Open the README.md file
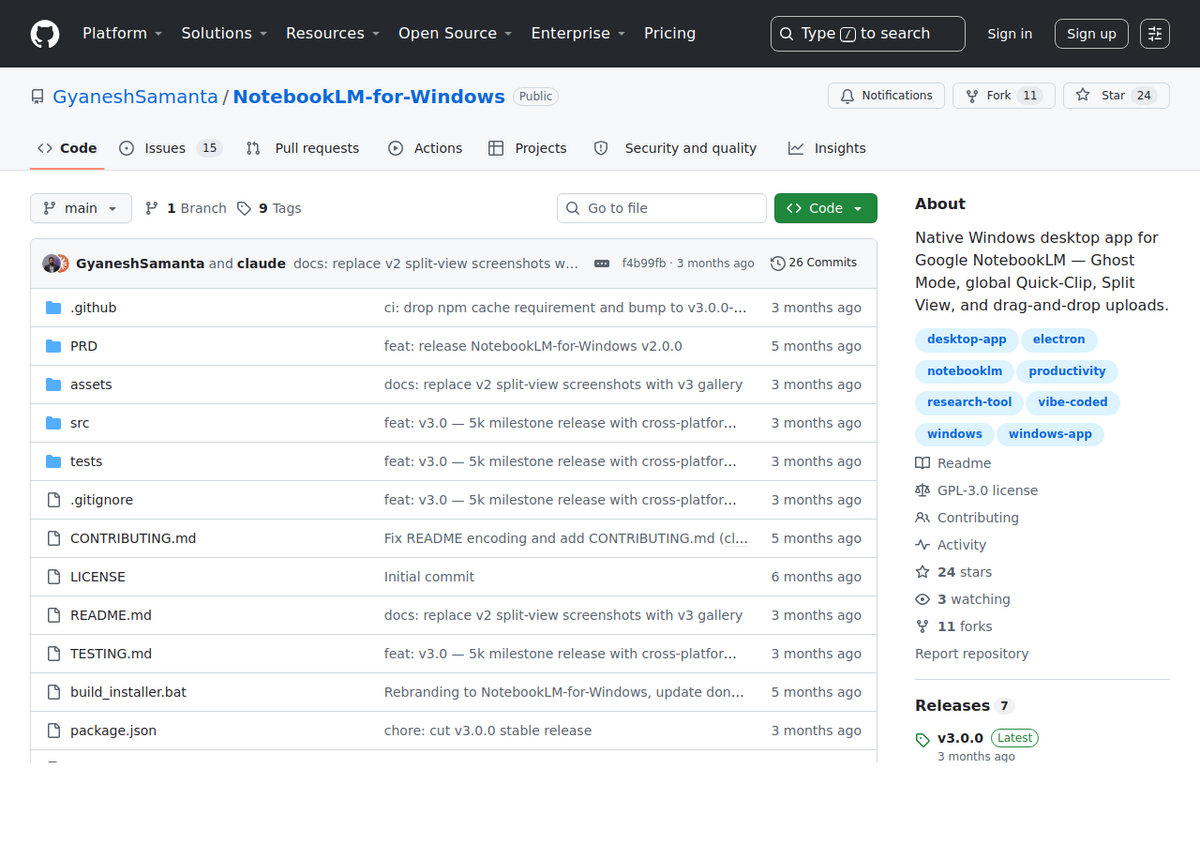Viewport: 1200px width, 844px height. (111, 616)
